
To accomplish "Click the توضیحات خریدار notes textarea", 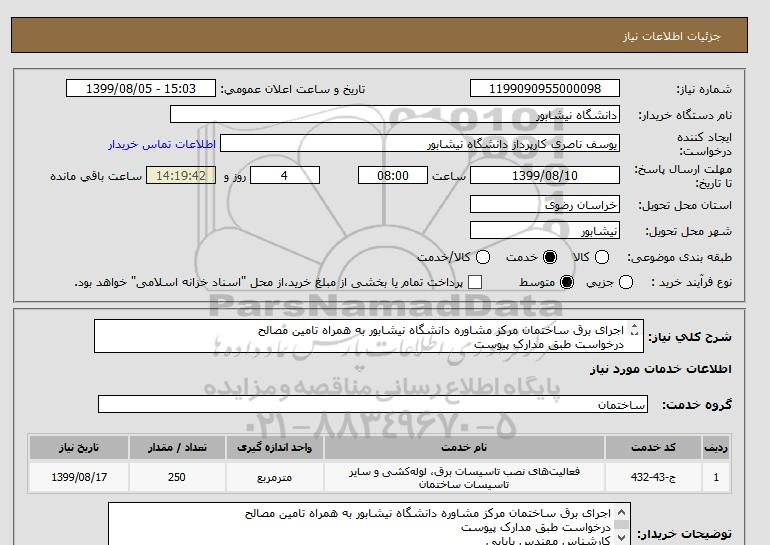I will (x=369, y=524).
